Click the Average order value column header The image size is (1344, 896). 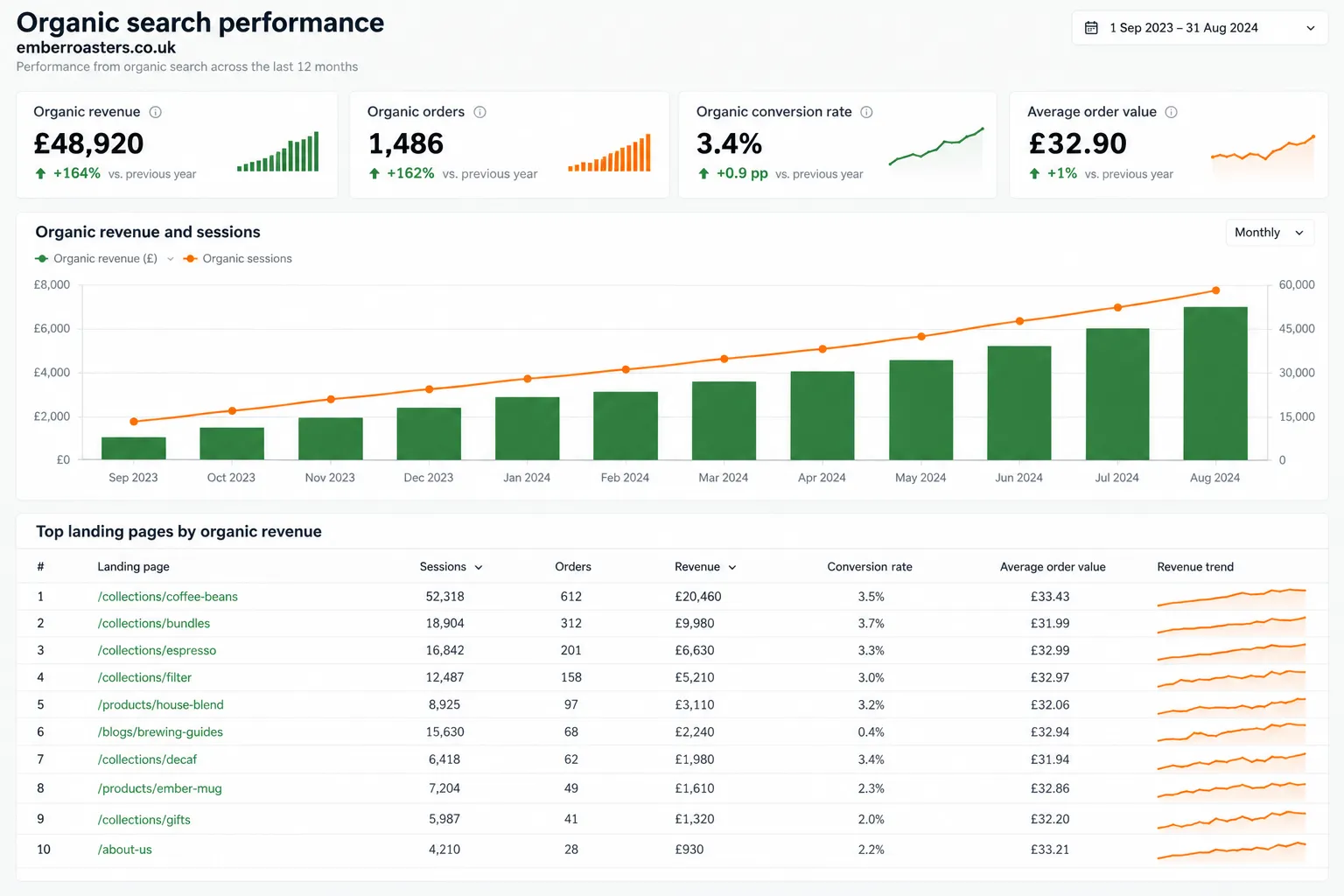pos(1053,567)
